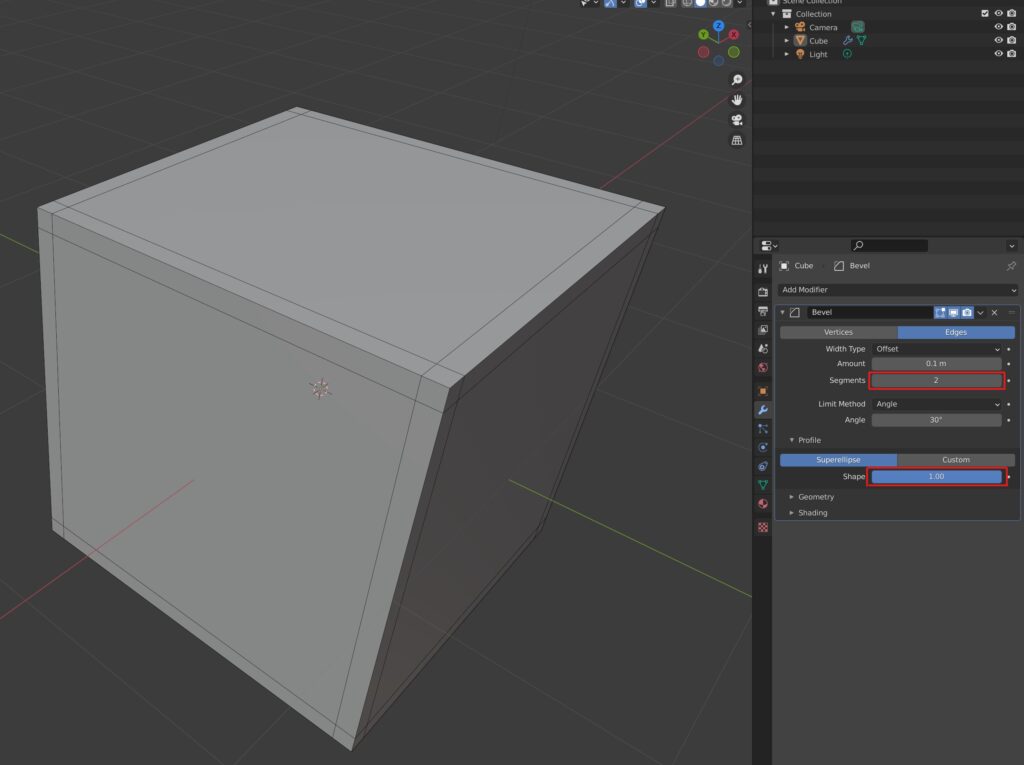The height and width of the screenshot is (765, 1024).
Task: Expand the Geometry section of the Bevel modifier
Action: tap(814, 497)
